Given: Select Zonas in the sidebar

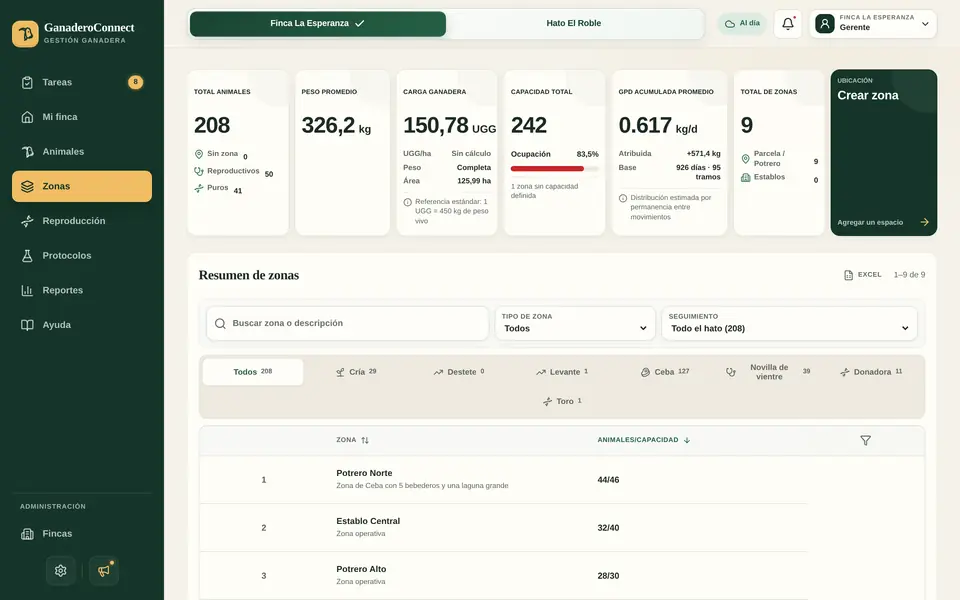Looking at the screenshot, I should (x=81, y=186).
